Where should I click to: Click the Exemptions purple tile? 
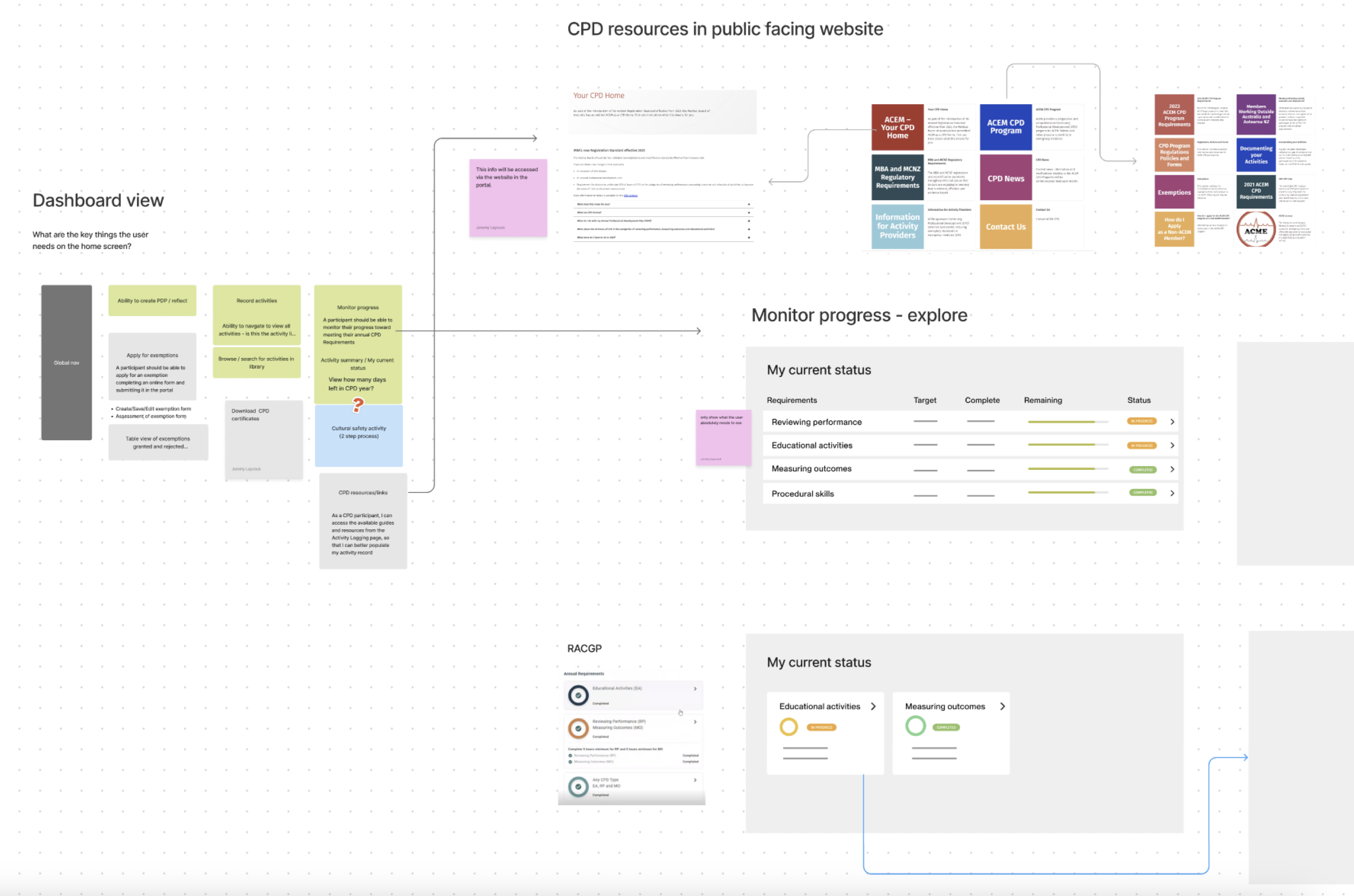coord(1174,192)
